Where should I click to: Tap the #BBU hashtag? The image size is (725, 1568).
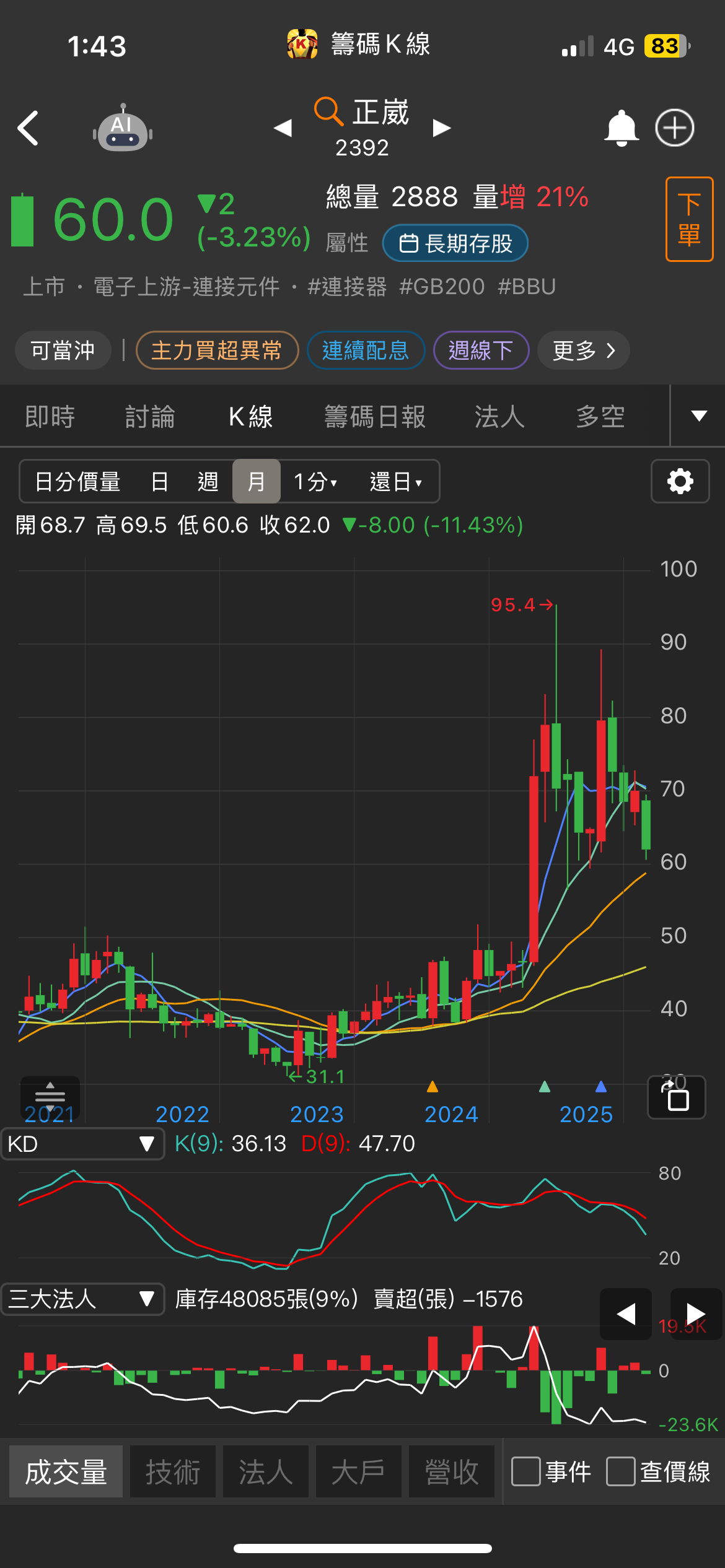point(527,287)
